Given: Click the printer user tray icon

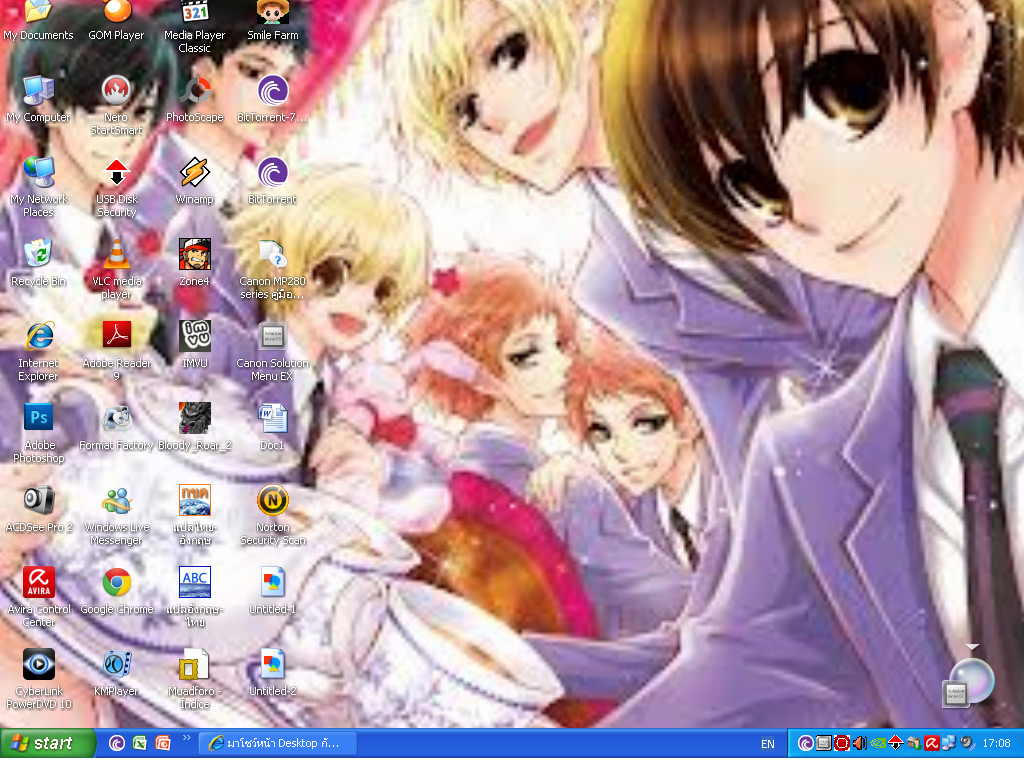Looking at the screenshot, I should tap(914, 743).
